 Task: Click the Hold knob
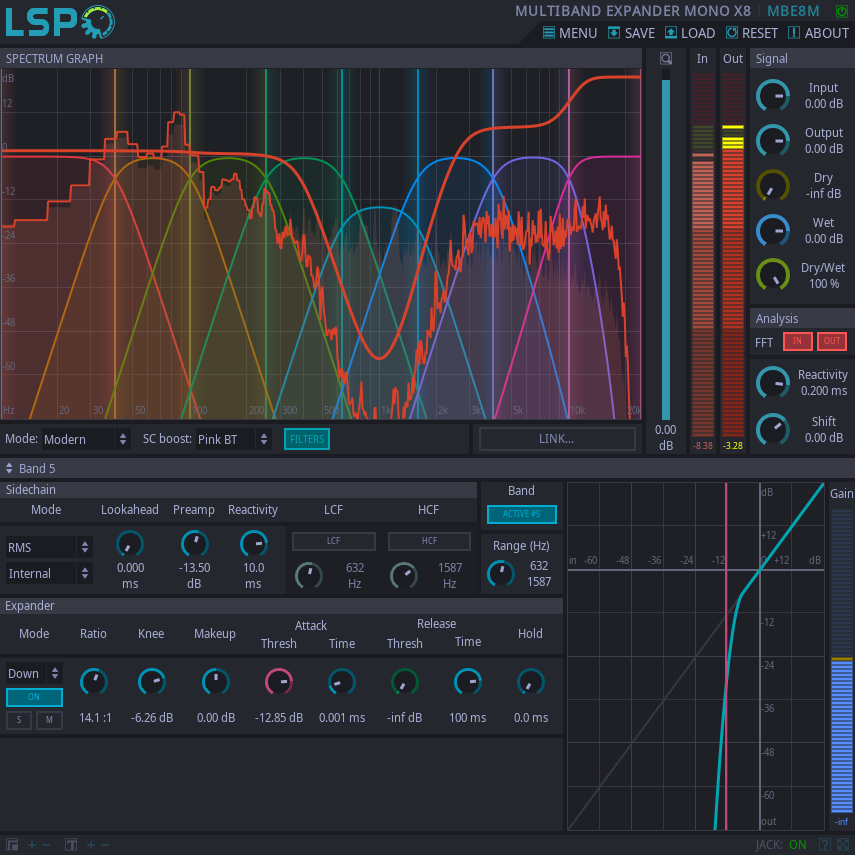(531, 682)
